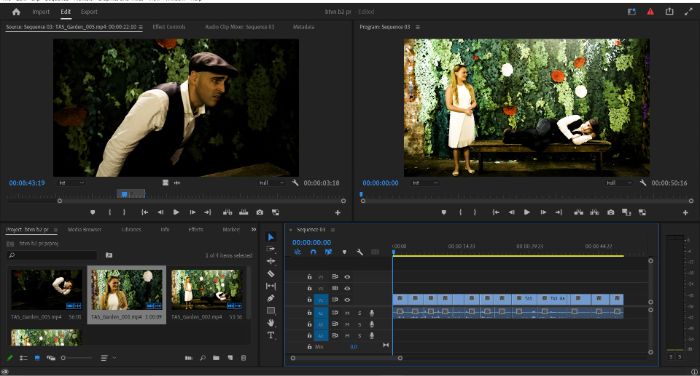The height and width of the screenshot is (376, 700).
Task: Choose the Ripple Edit tool
Action: coord(271,261)
